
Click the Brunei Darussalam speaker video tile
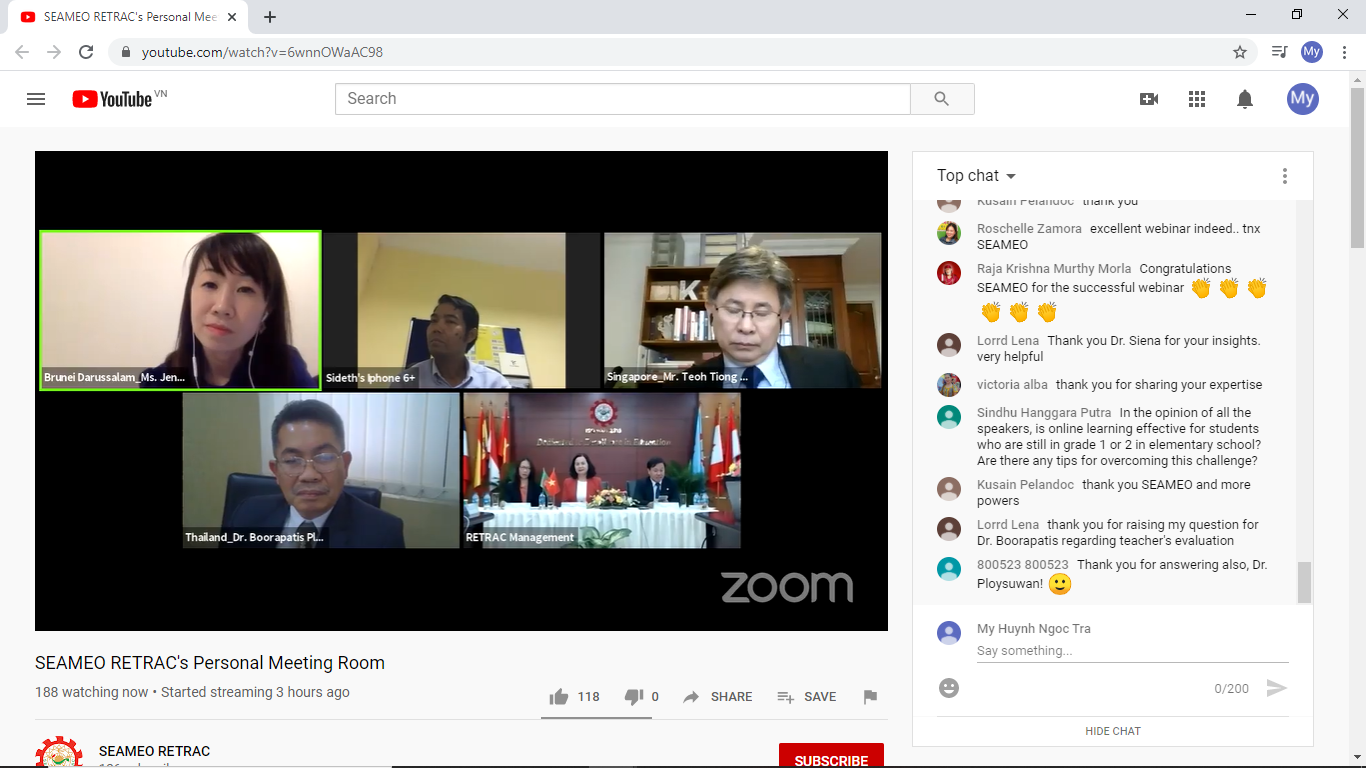click(x=180, y=310)
